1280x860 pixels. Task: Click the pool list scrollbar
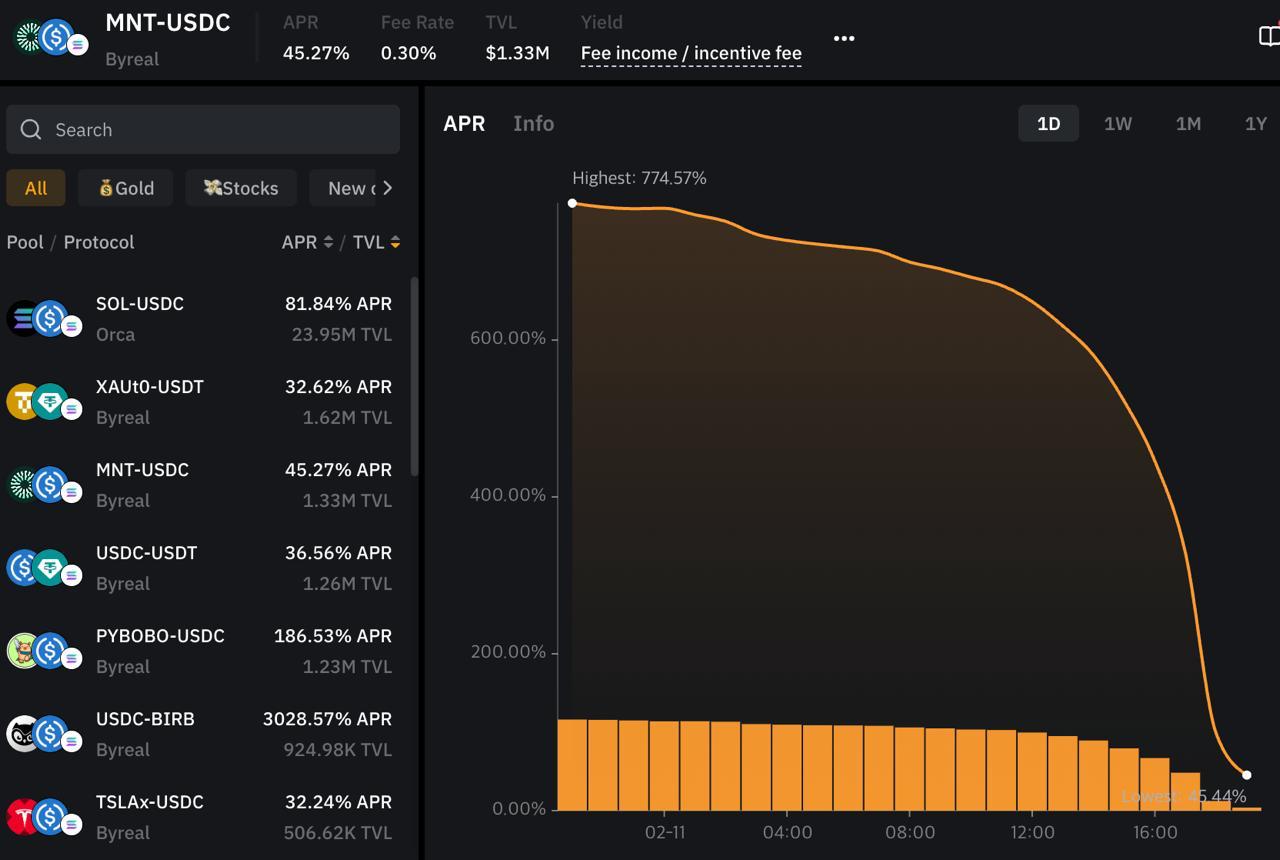pos(414,380)
